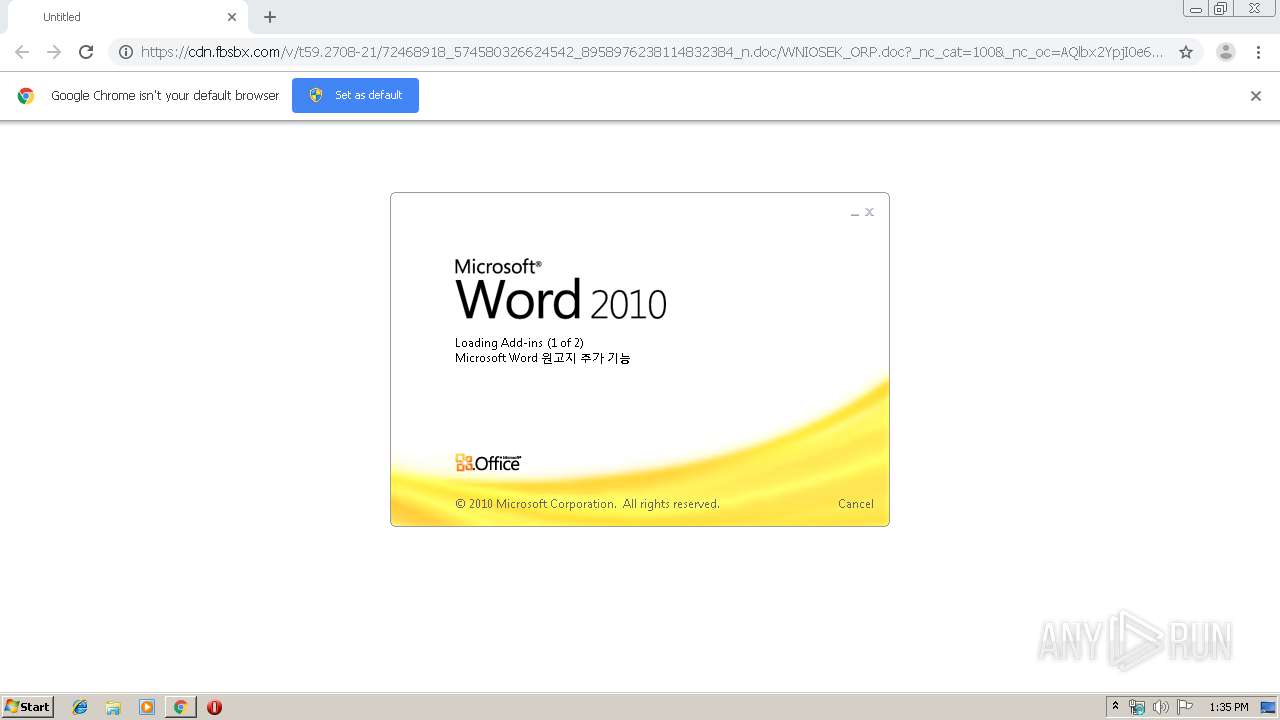Viewport: 1280px width, 720px height.
Task: Close the Word splash screen with X
Action: 870,212
